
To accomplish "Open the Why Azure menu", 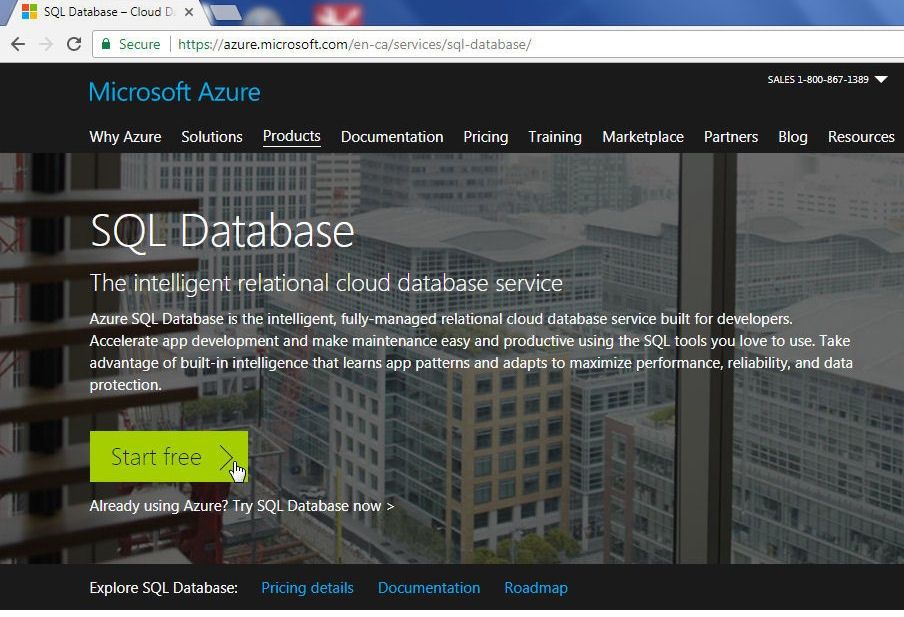I will (125, 136).
